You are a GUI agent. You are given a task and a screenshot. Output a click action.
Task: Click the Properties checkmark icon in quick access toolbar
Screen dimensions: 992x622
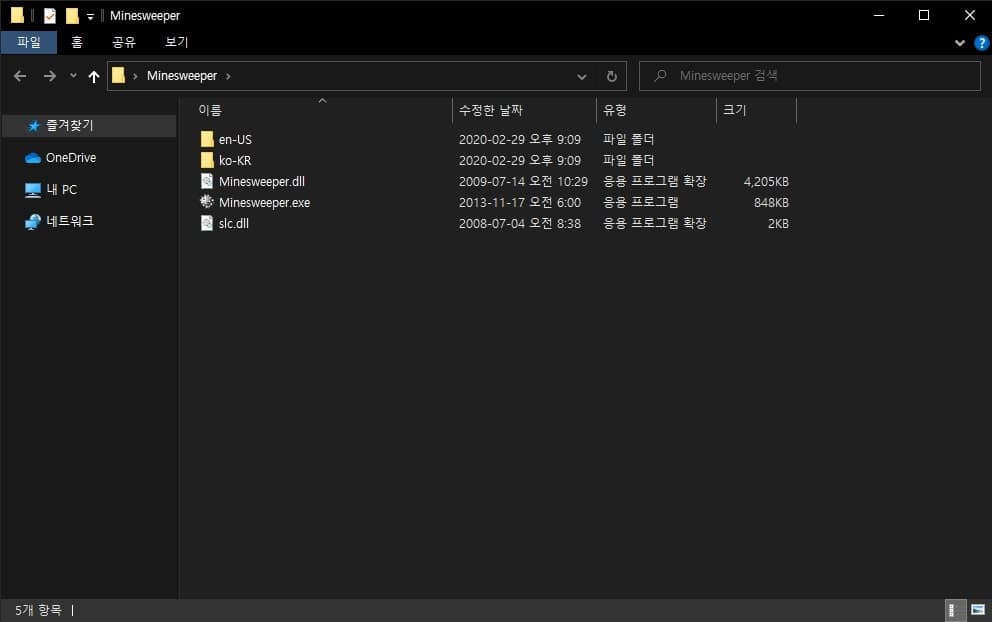click(x=49, y=15)
